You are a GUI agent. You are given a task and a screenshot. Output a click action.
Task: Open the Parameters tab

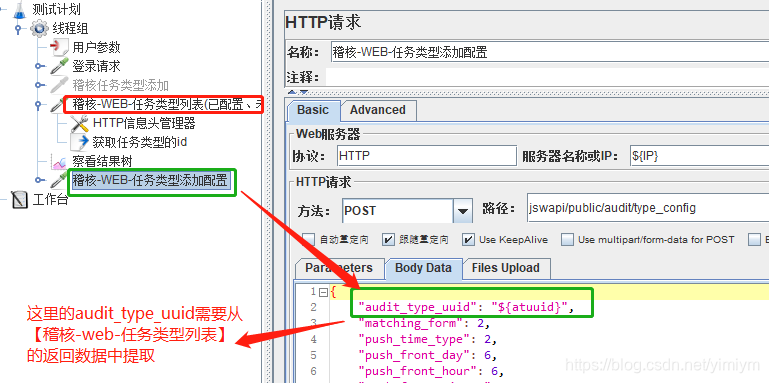[x=339, y=268]
